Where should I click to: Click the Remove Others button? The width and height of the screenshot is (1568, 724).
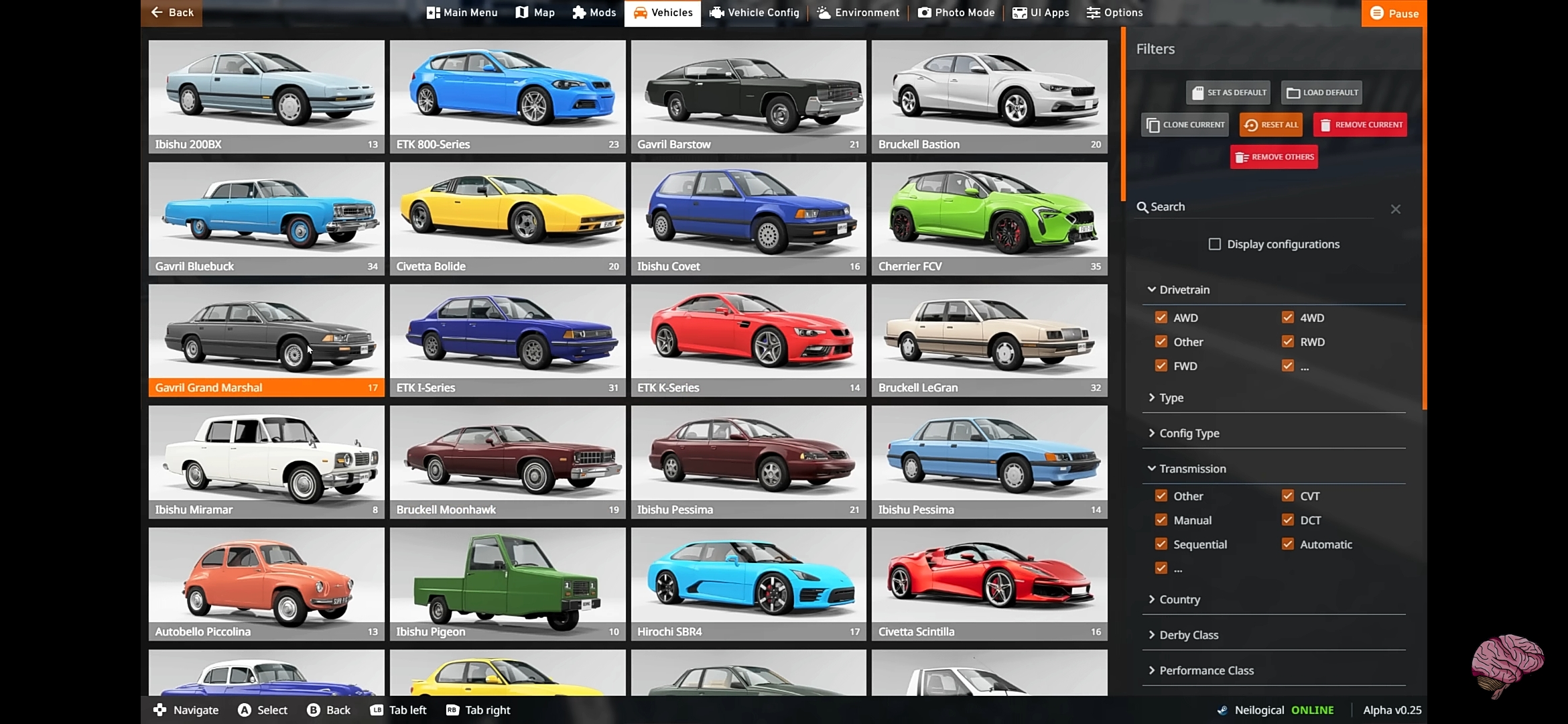coord(1274,157)
